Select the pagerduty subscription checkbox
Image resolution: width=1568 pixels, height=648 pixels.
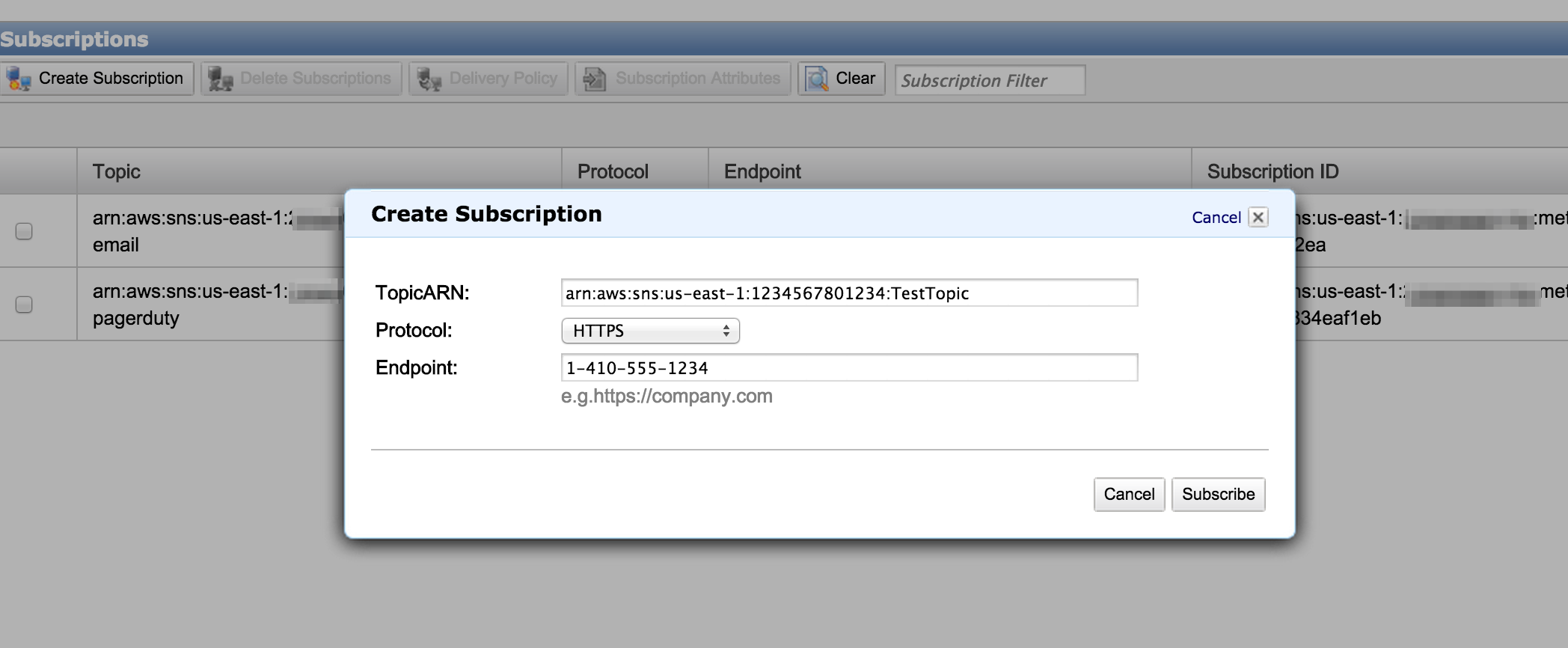[24, 305]
